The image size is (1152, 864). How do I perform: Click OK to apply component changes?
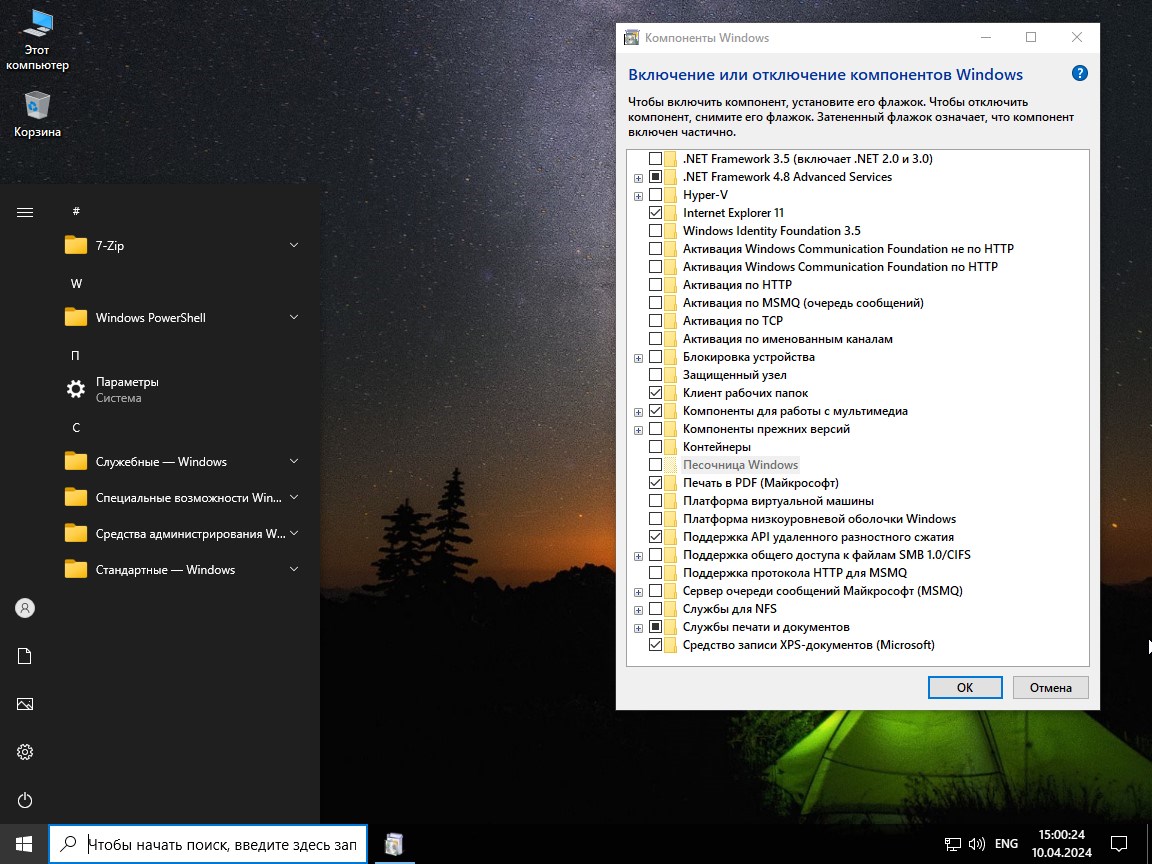pos(965,688)
